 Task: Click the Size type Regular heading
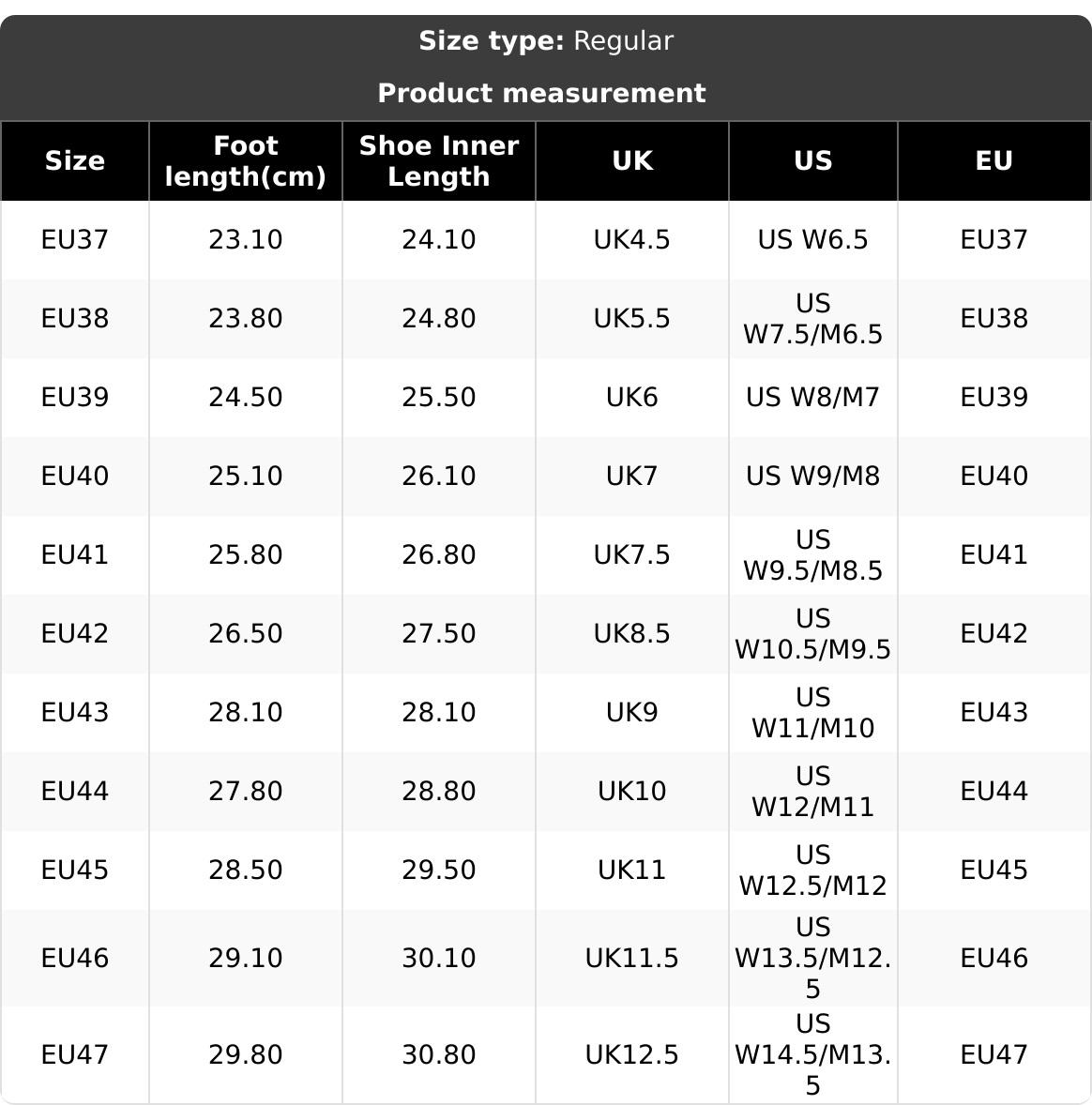tap(545, 41)
